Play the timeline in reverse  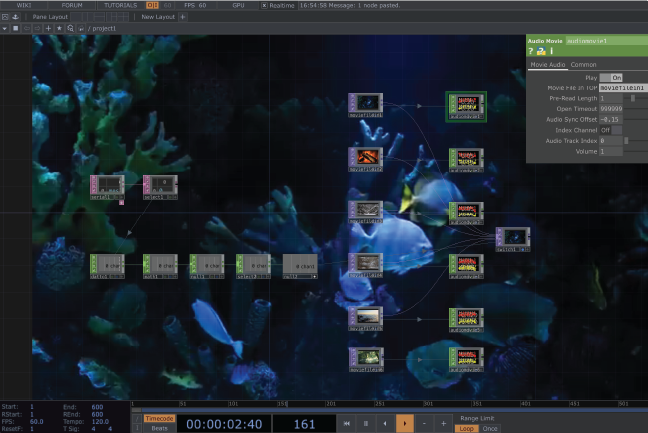coord(385,423)
